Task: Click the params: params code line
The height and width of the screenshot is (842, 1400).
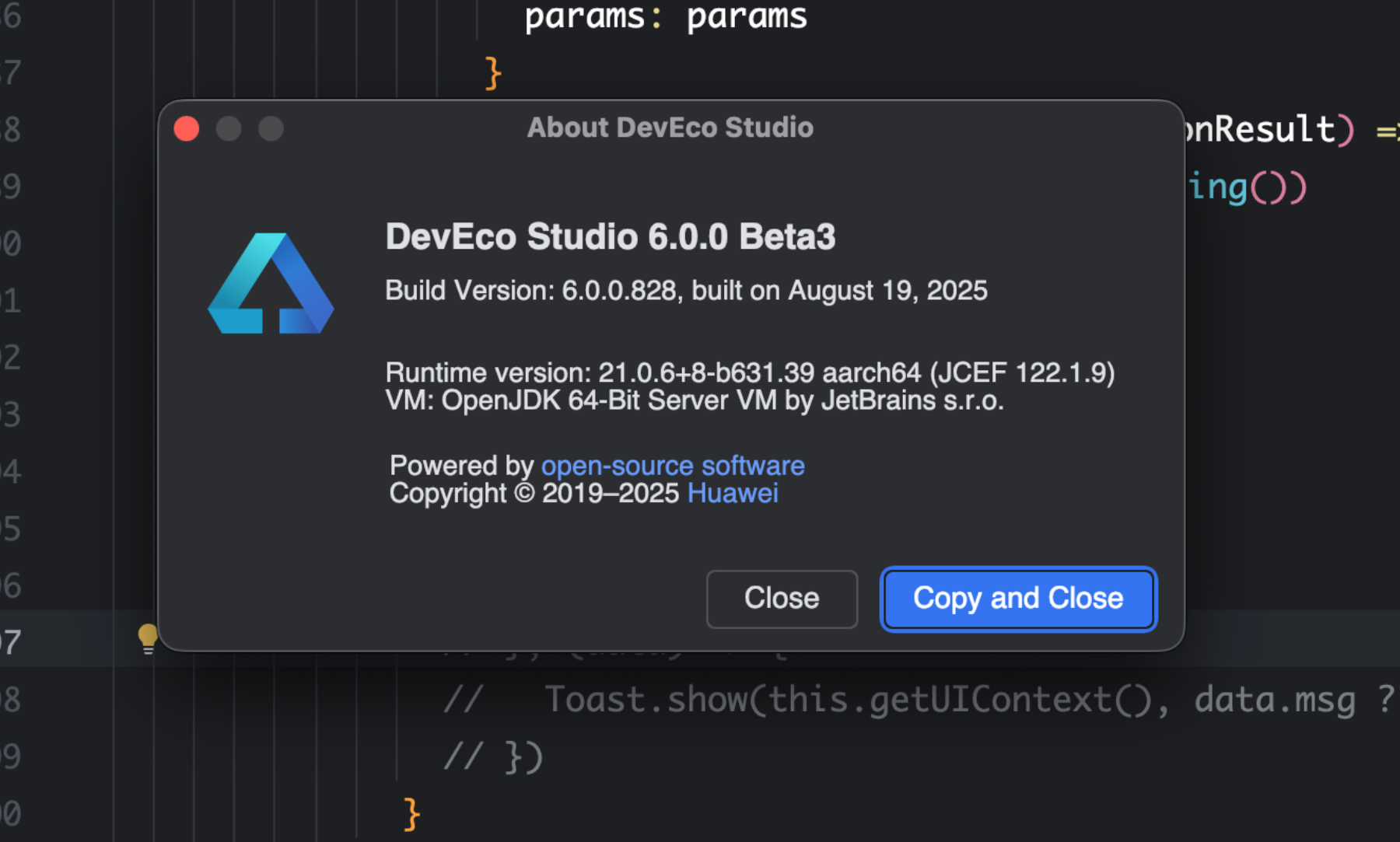Action: (665, 17)
